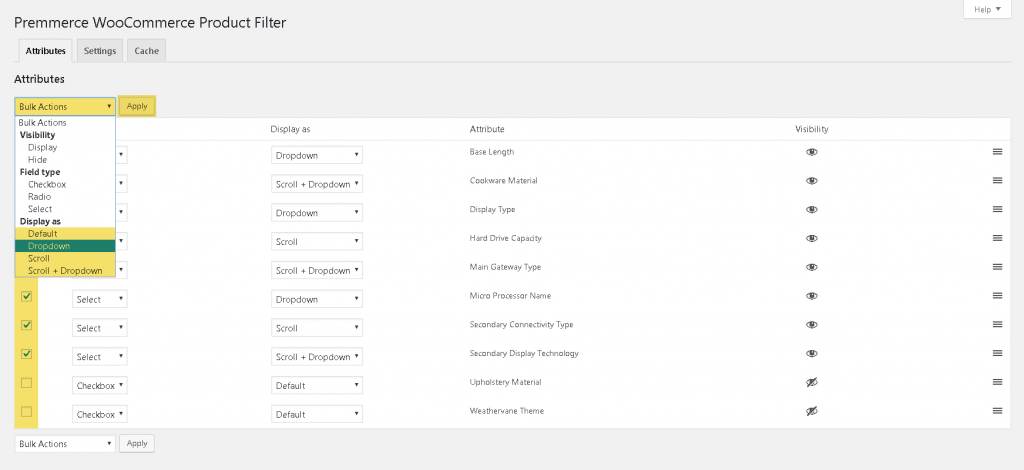Open Display as dropdown for Secondary Display Technology
1024x470 pixels.
click(x=317, y=356)
